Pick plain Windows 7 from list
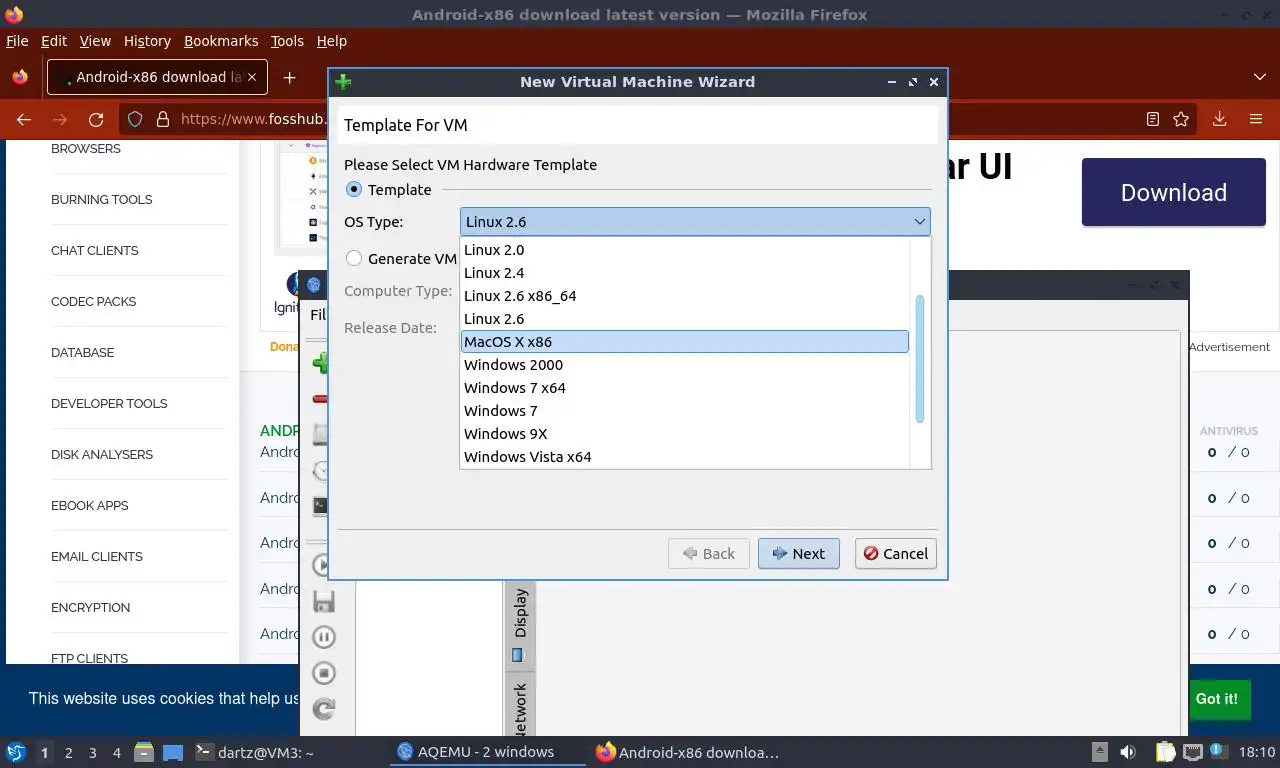 pyautogui.click(x=685, y=411)
